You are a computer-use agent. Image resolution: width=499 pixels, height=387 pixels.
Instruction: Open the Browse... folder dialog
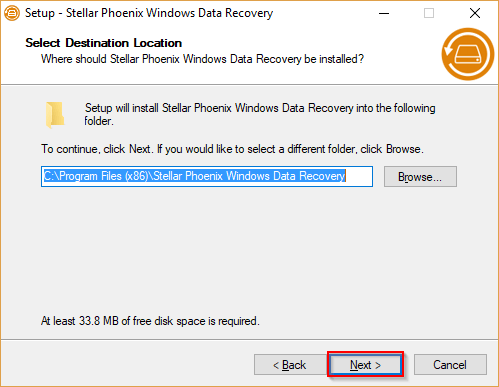(x=420, y=177)
